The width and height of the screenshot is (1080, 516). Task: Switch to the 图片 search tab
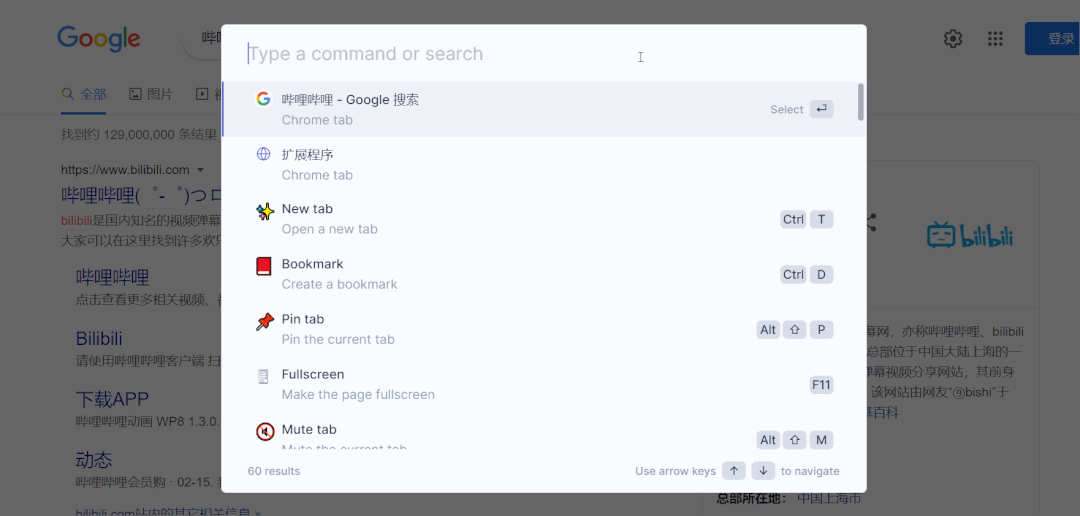coord(151,94)
